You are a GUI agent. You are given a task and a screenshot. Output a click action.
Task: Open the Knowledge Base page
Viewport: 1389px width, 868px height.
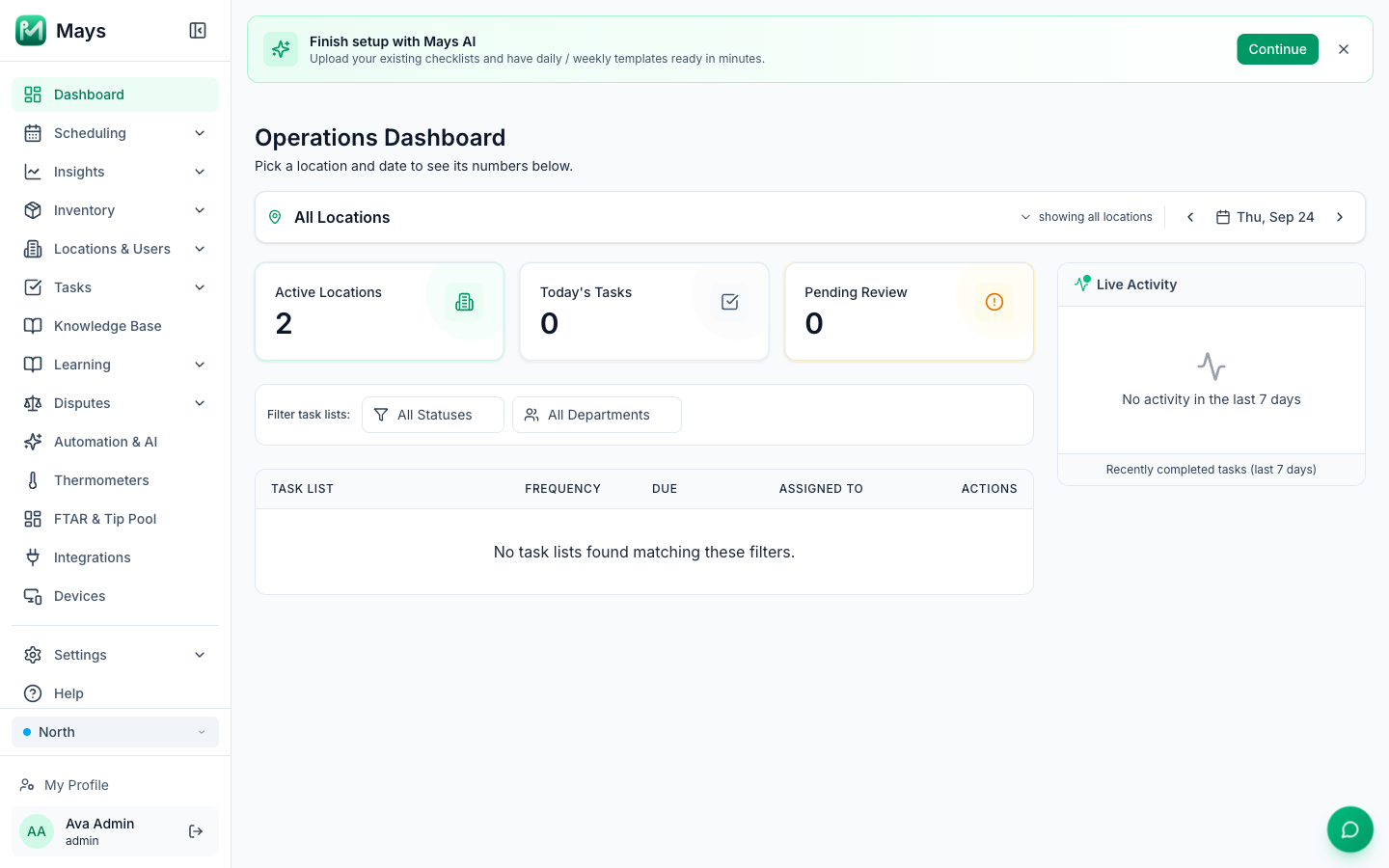coord(115,326)
